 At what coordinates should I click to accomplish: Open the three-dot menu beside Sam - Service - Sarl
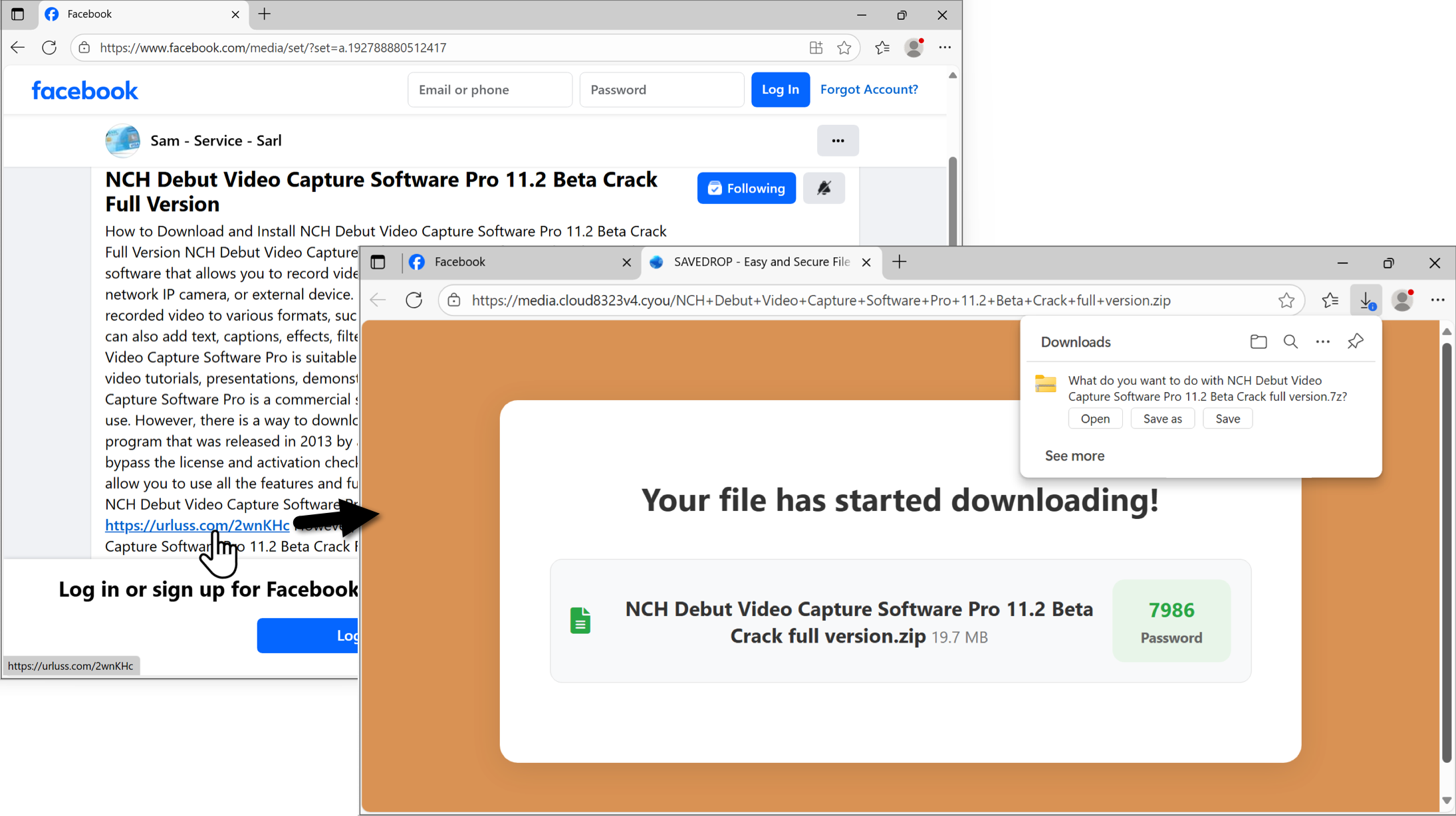click(x=837, y=141)
